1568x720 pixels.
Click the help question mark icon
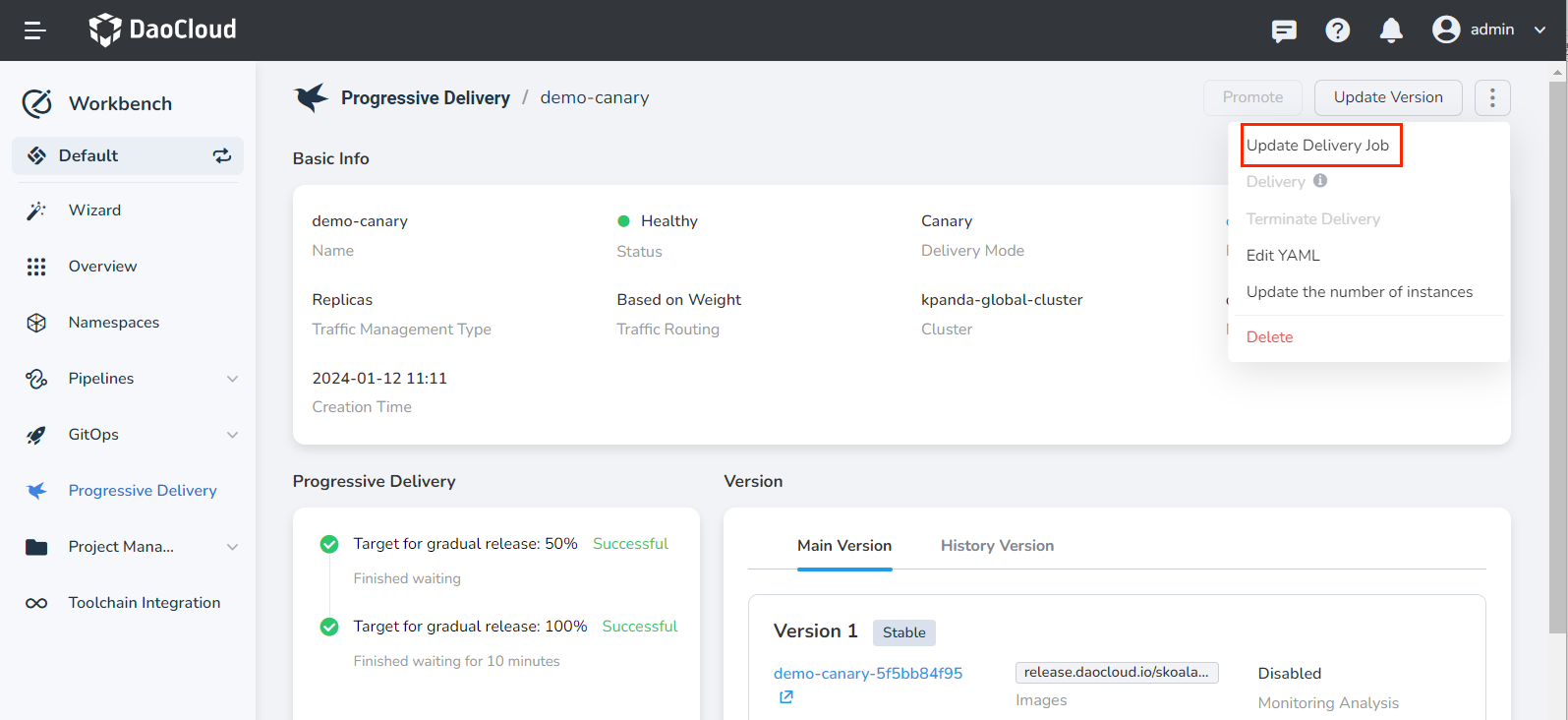[x=1337, y=30]
